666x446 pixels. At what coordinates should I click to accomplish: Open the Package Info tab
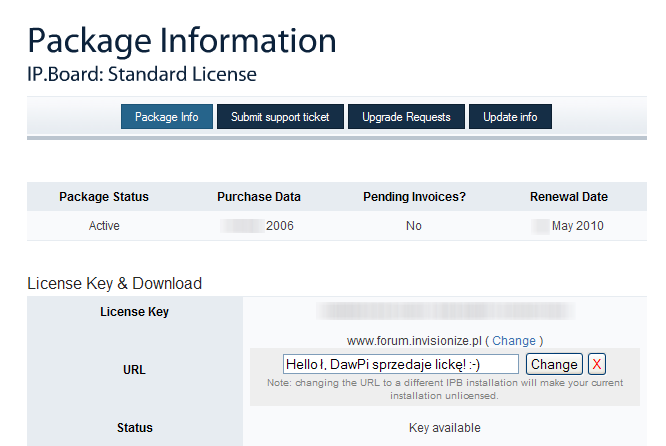(x=167, y=117)
